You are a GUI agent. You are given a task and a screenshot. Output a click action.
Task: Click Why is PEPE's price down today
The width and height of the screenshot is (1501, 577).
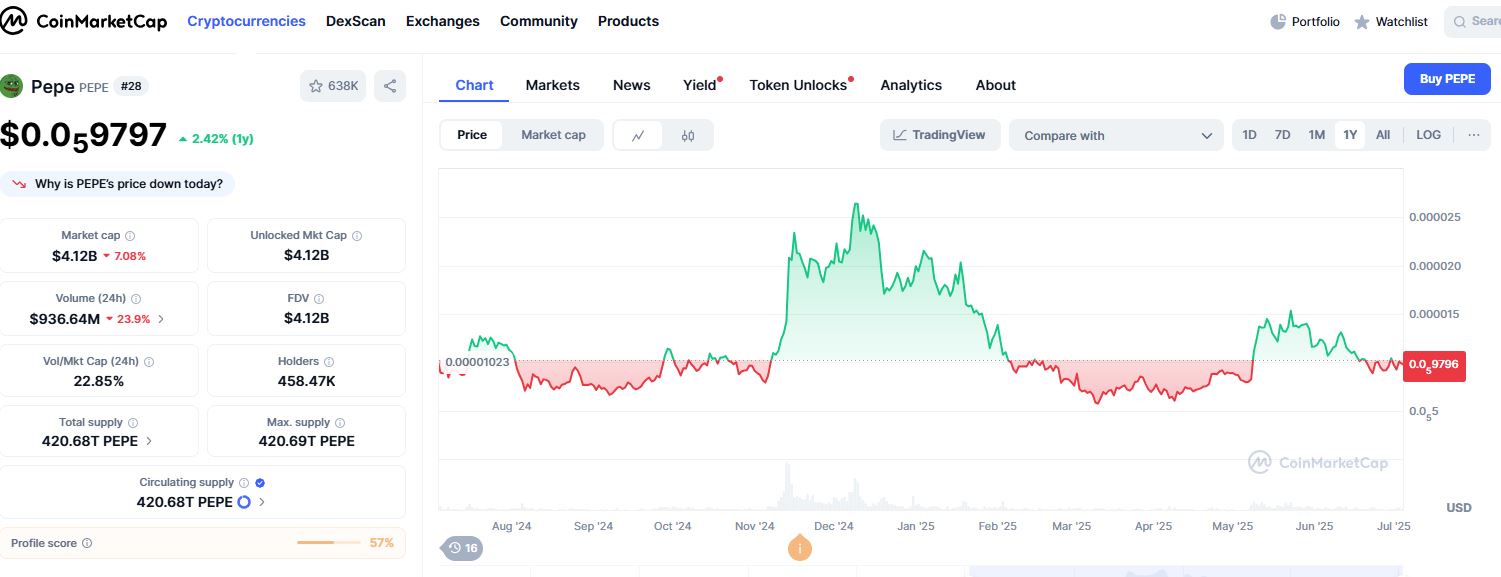[x=117, y=184]
